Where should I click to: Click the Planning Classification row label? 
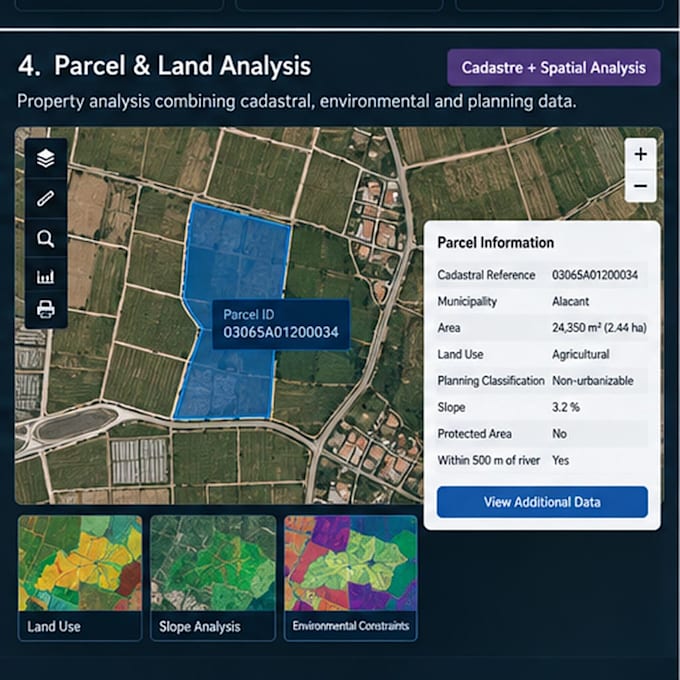coord(490,381)
